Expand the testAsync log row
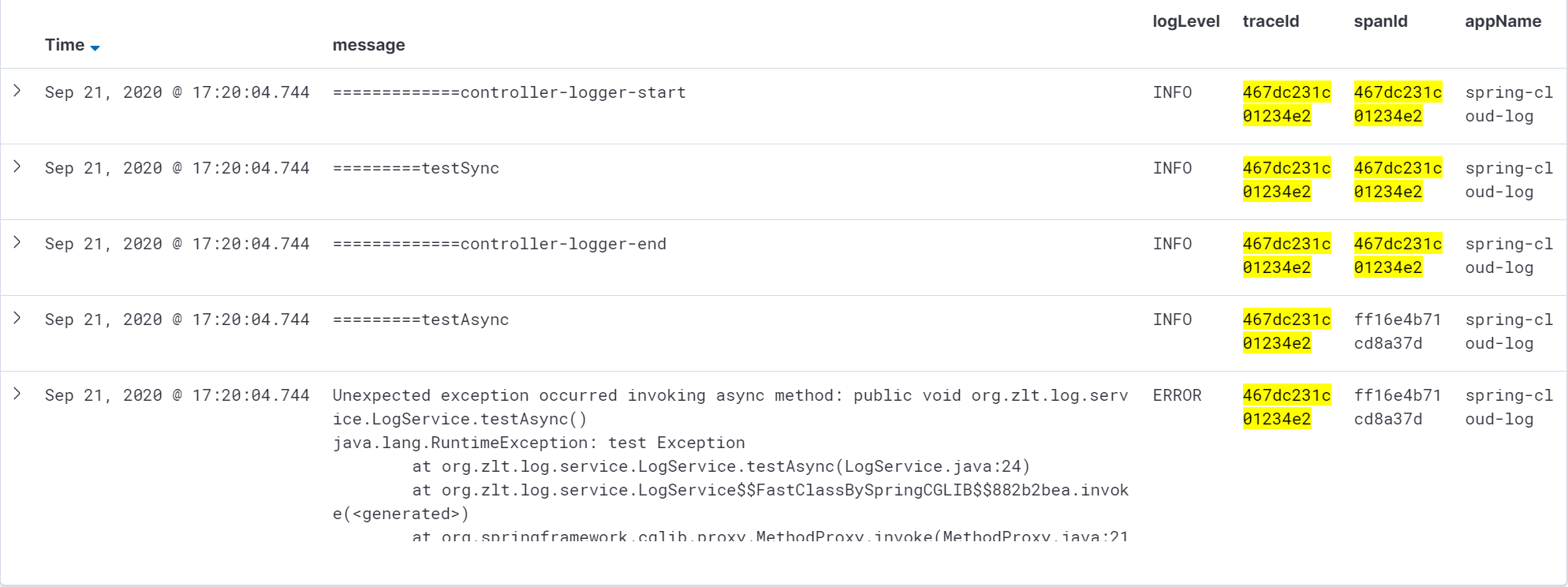The image size is (1568, 587). pos(17,319)
